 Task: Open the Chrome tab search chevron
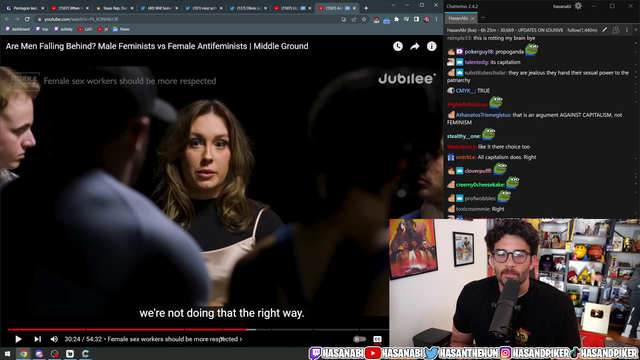click(393, 5)
